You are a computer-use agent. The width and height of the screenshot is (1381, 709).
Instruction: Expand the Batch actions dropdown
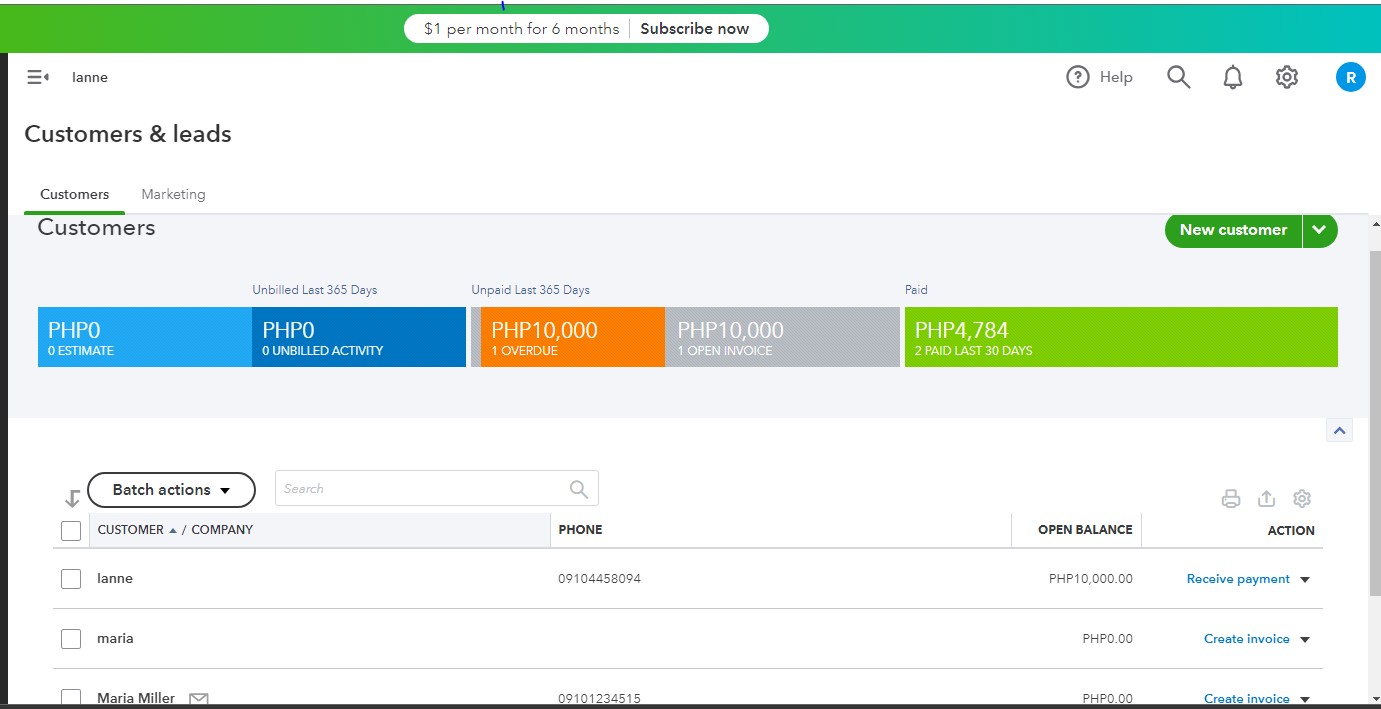171,490
